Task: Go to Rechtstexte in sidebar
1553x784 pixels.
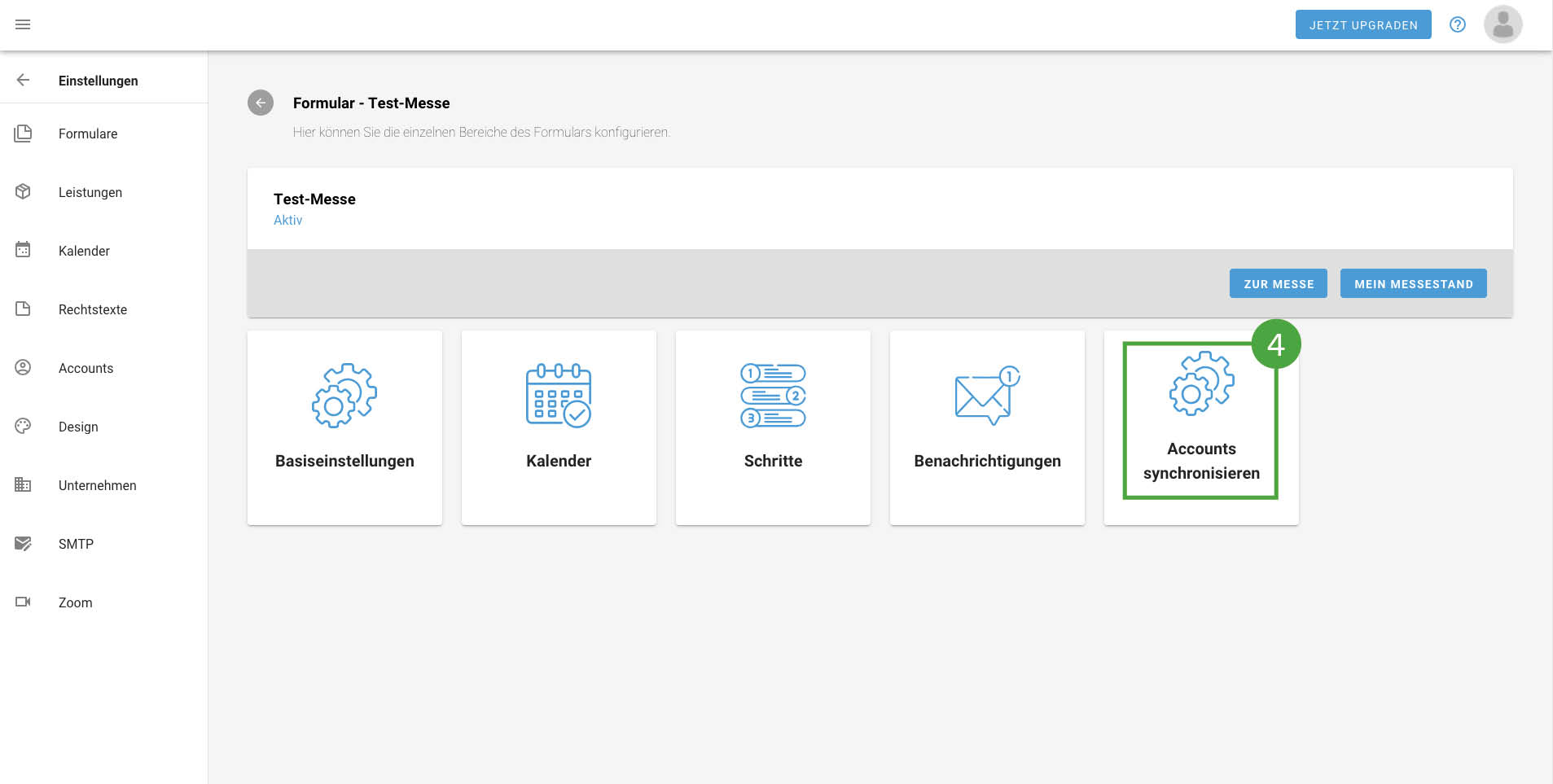Action: pyautogui.click(x=93, y=309)
